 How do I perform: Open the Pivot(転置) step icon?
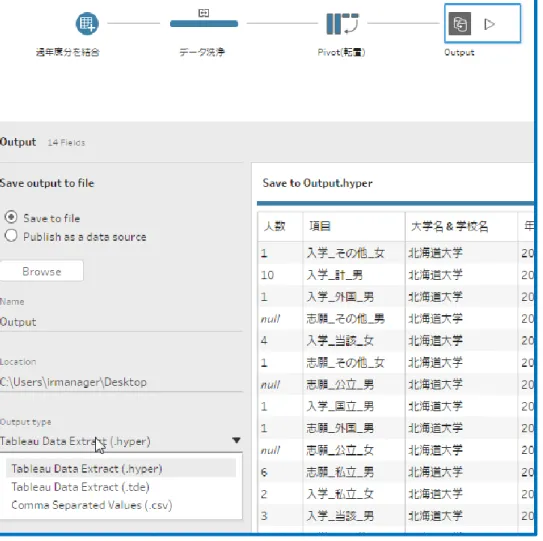342,24
